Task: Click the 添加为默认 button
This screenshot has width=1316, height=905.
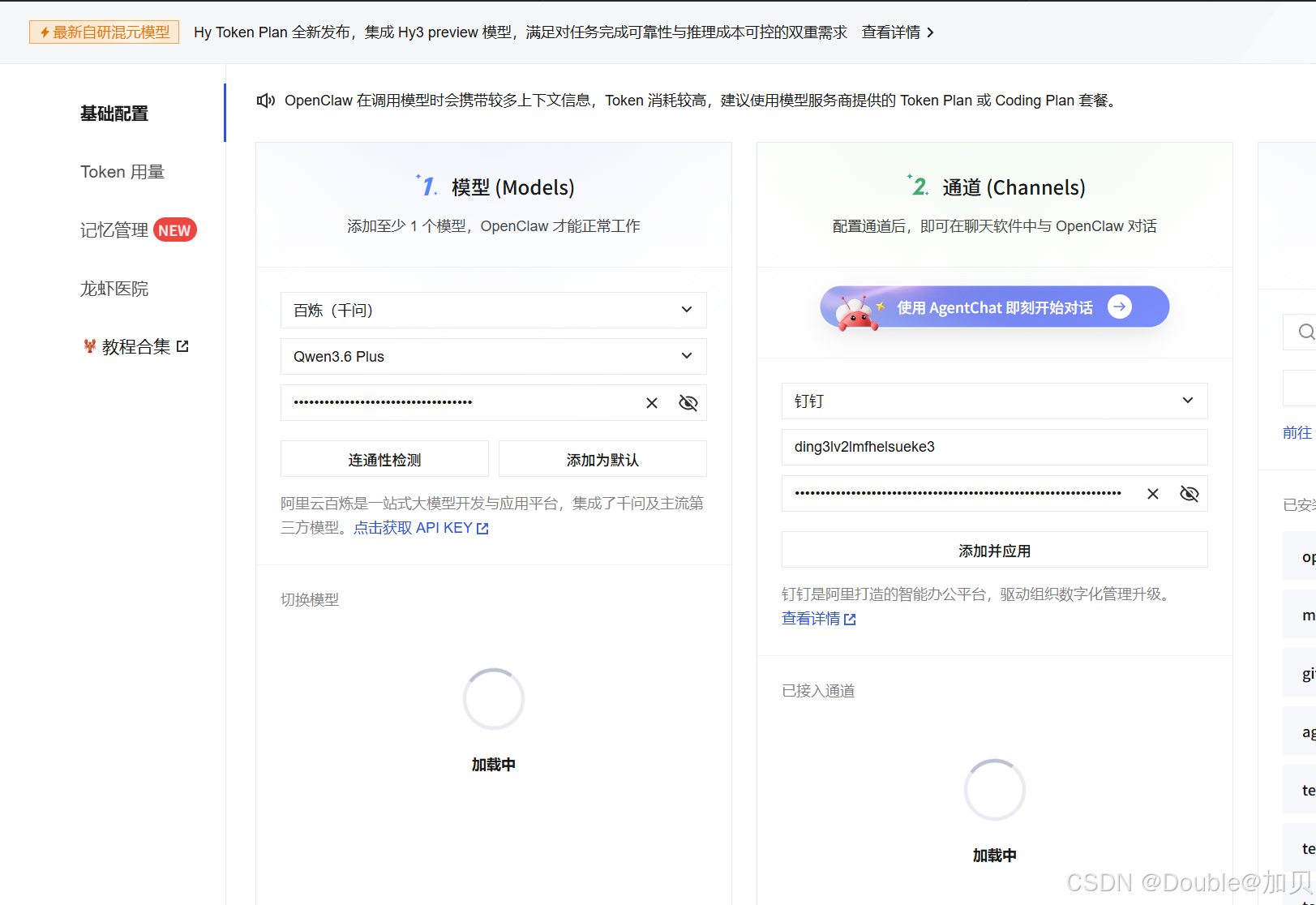Action: coord(602,459)
